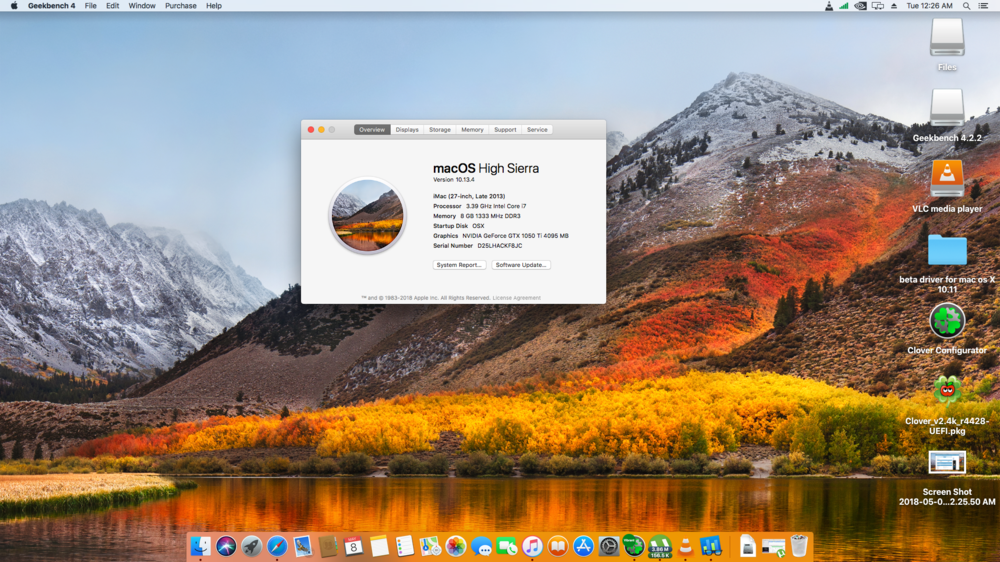Open the Purchase menu
This screenshot has height=562, width=1000.
pos(181,6)
